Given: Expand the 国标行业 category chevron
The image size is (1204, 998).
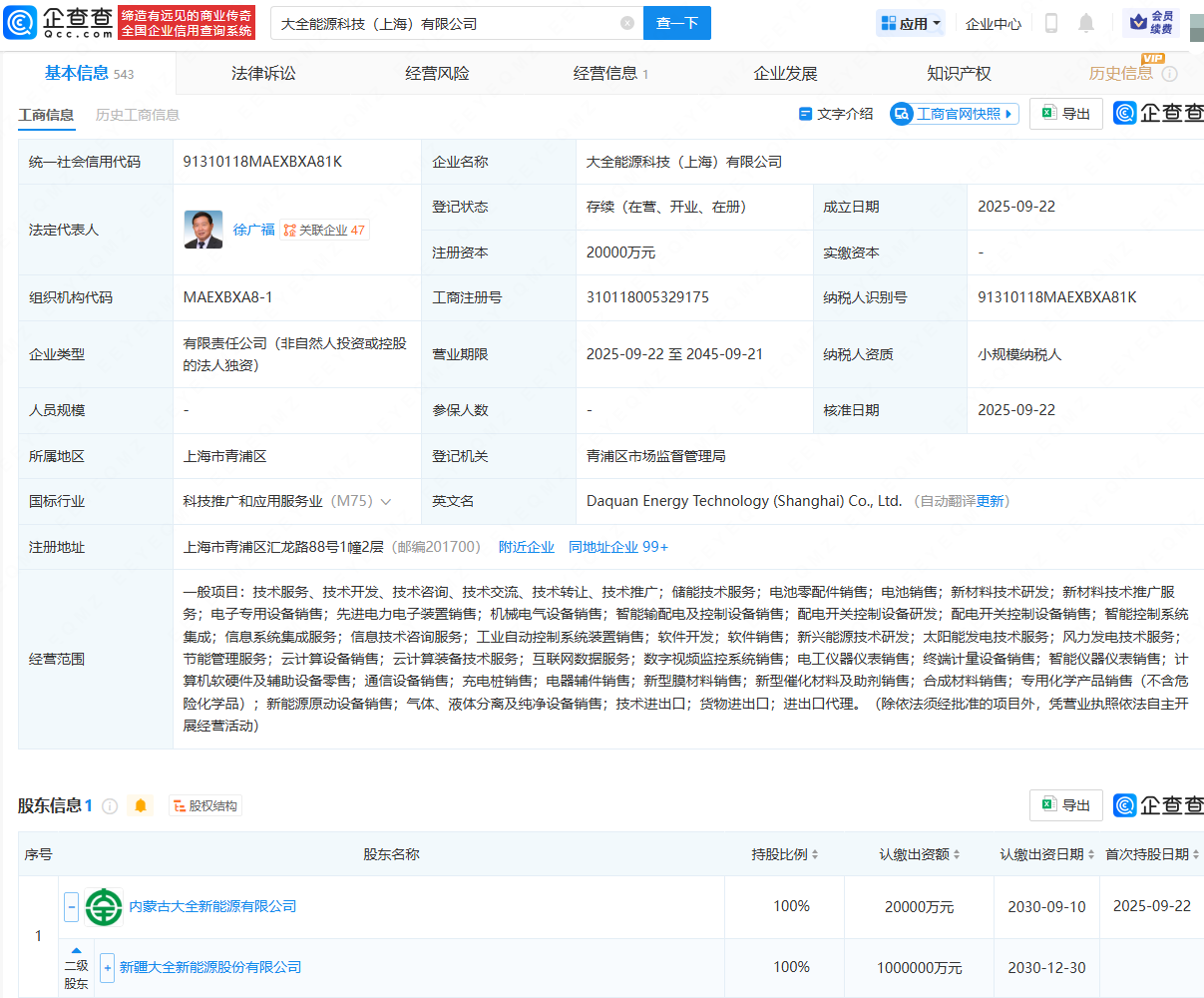Looking at the screenshot, I should click(386, 502).
